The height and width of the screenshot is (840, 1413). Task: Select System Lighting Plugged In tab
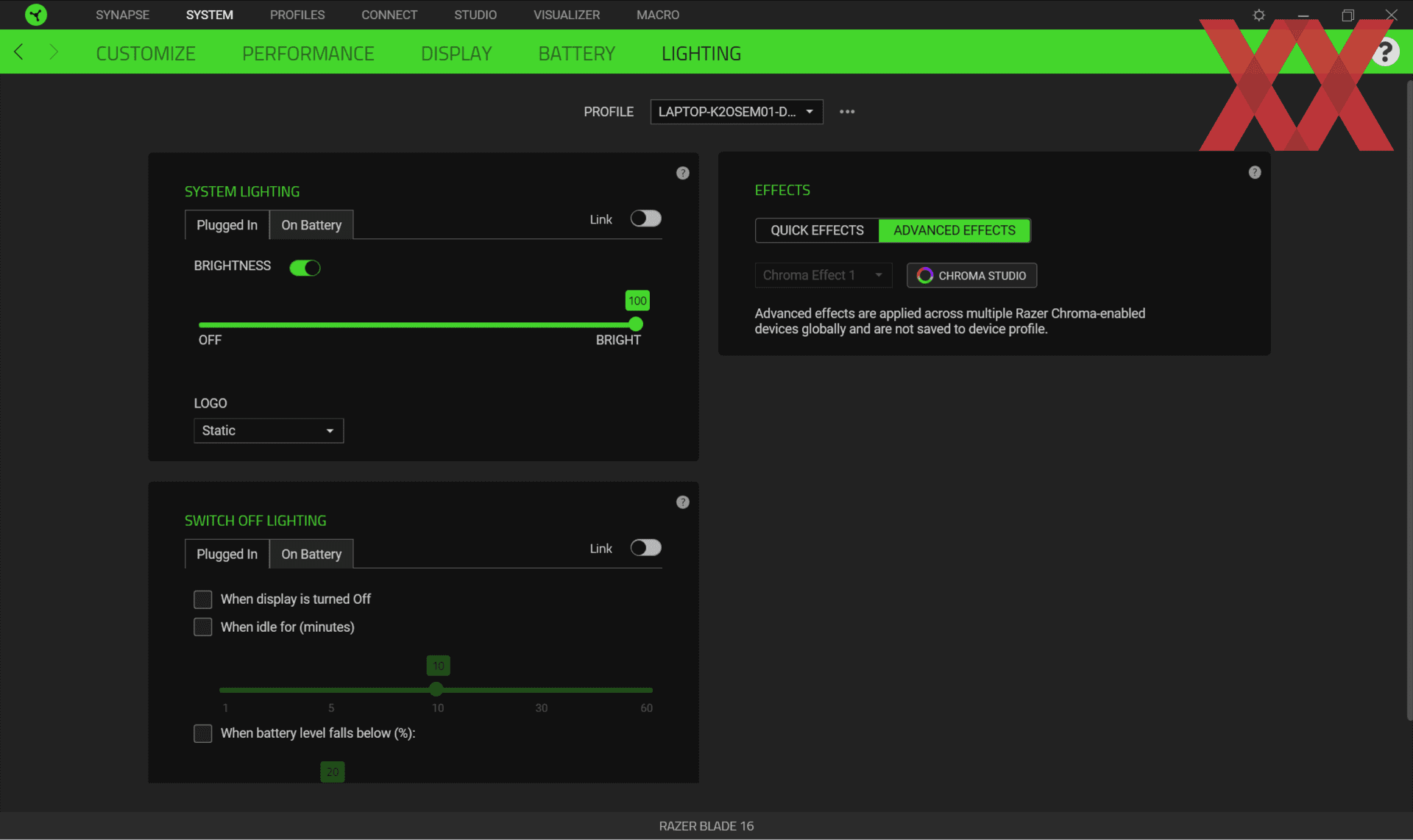tap(227, 224)
